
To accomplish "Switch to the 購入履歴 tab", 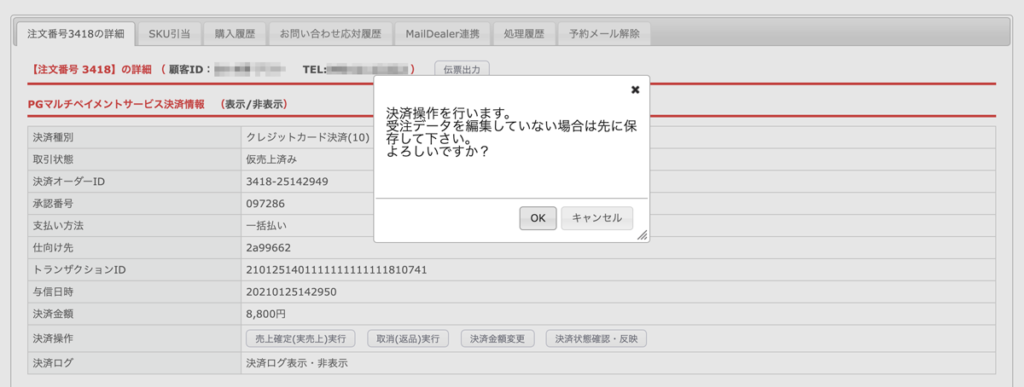I will pos(234,34).
